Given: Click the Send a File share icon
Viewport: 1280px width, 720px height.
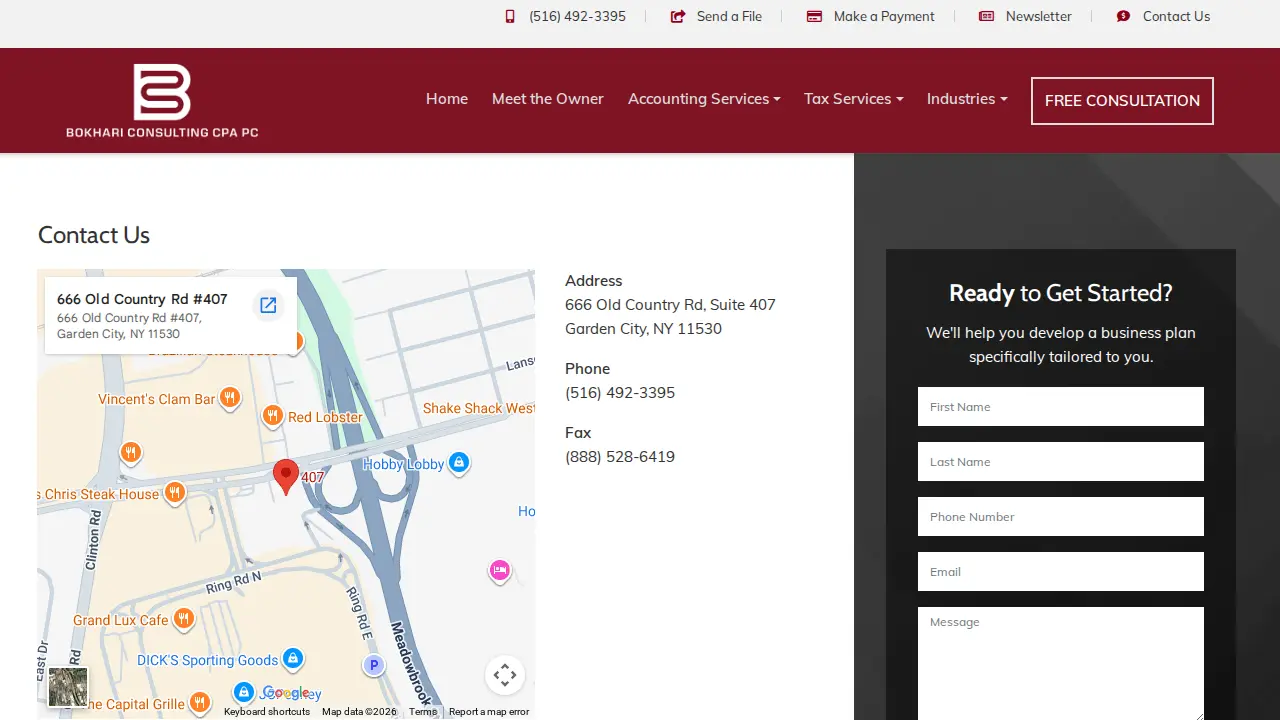Looking at the screenshot, I should pyautogui.click(x=678, y=16).
